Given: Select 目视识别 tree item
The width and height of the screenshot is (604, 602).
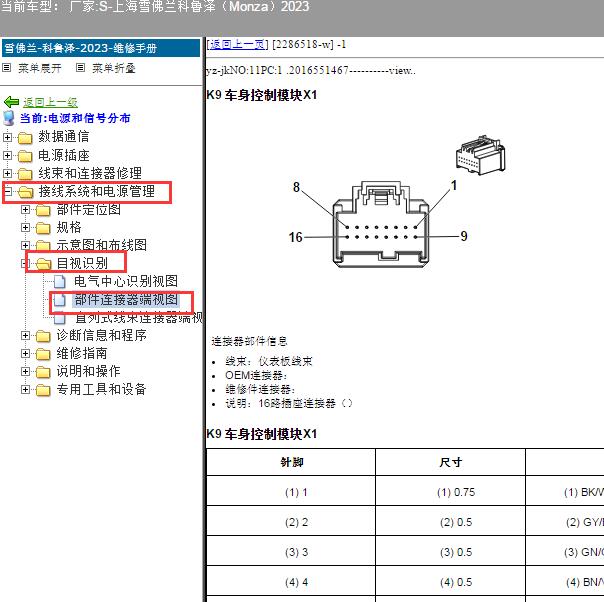Looking at the screenshot, I should click(x=82, y=263).
